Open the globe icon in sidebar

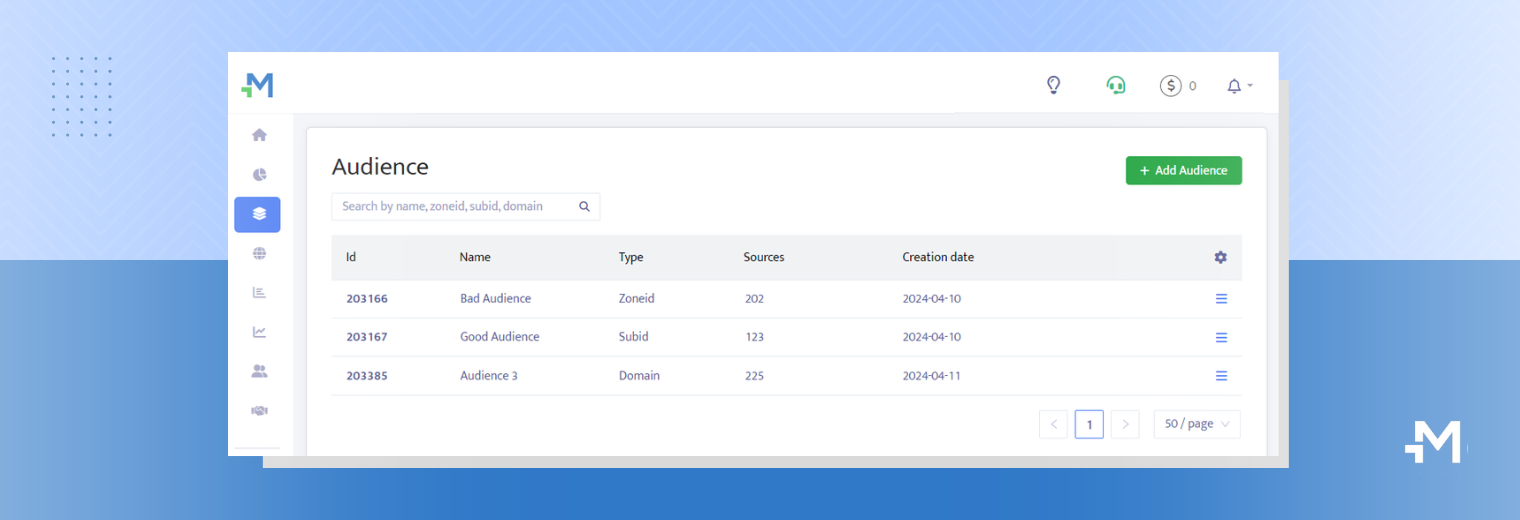click(259, 254)
